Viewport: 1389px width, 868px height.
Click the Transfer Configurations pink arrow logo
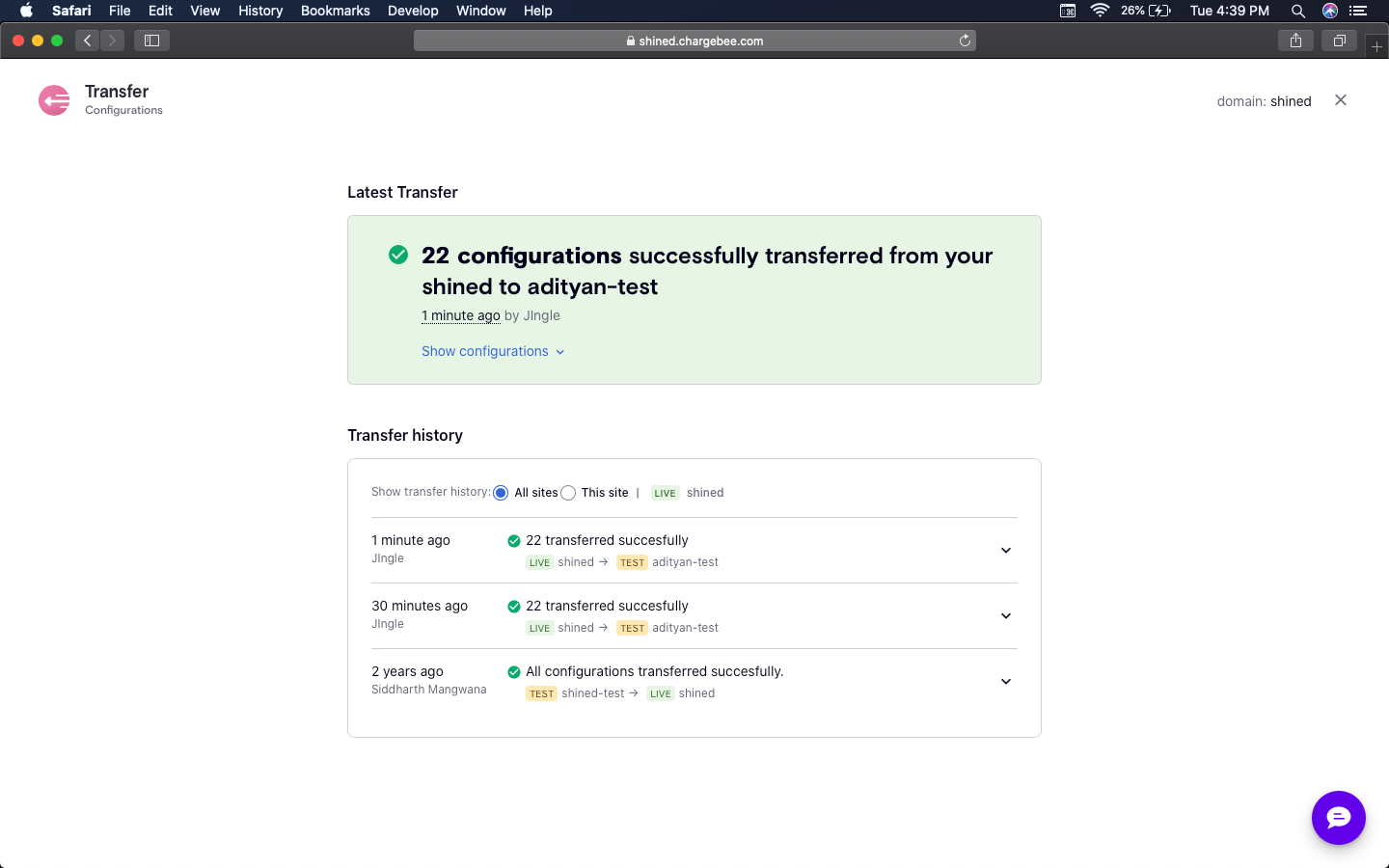tap(54, 100)
